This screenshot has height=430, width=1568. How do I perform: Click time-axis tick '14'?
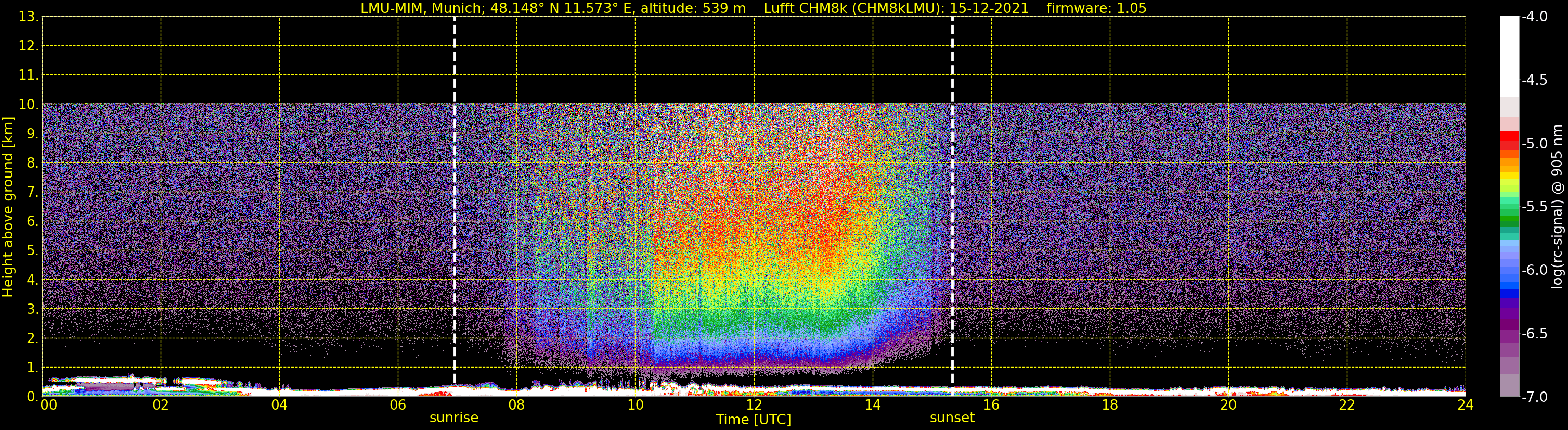pos(873,405)
